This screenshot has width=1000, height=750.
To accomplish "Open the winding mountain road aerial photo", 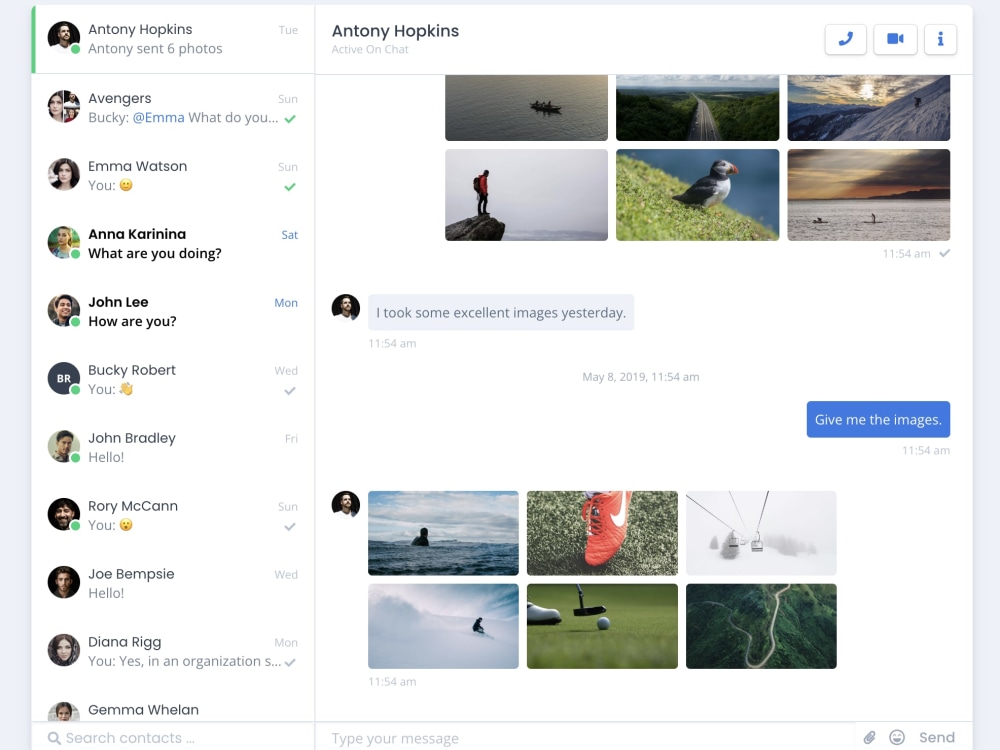I will click(x=761, y=626).
